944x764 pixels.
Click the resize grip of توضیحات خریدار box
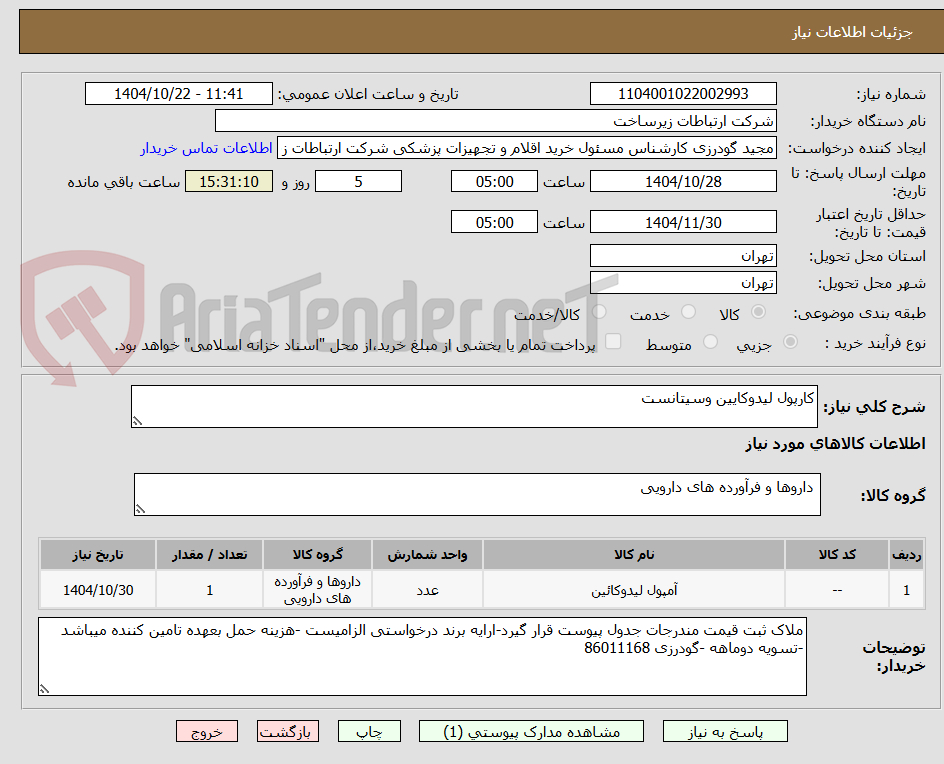(x=44, y=689)
